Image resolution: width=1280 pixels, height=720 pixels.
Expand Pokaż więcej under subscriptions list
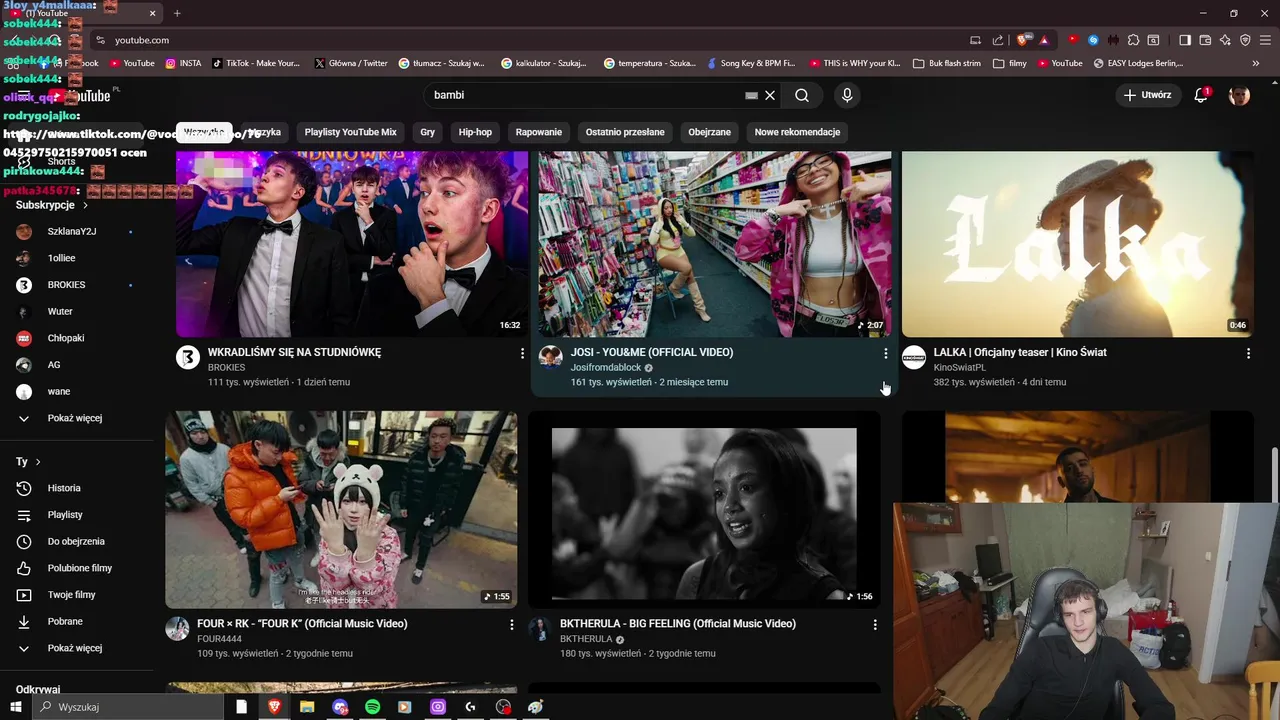(x=75, y=418)
